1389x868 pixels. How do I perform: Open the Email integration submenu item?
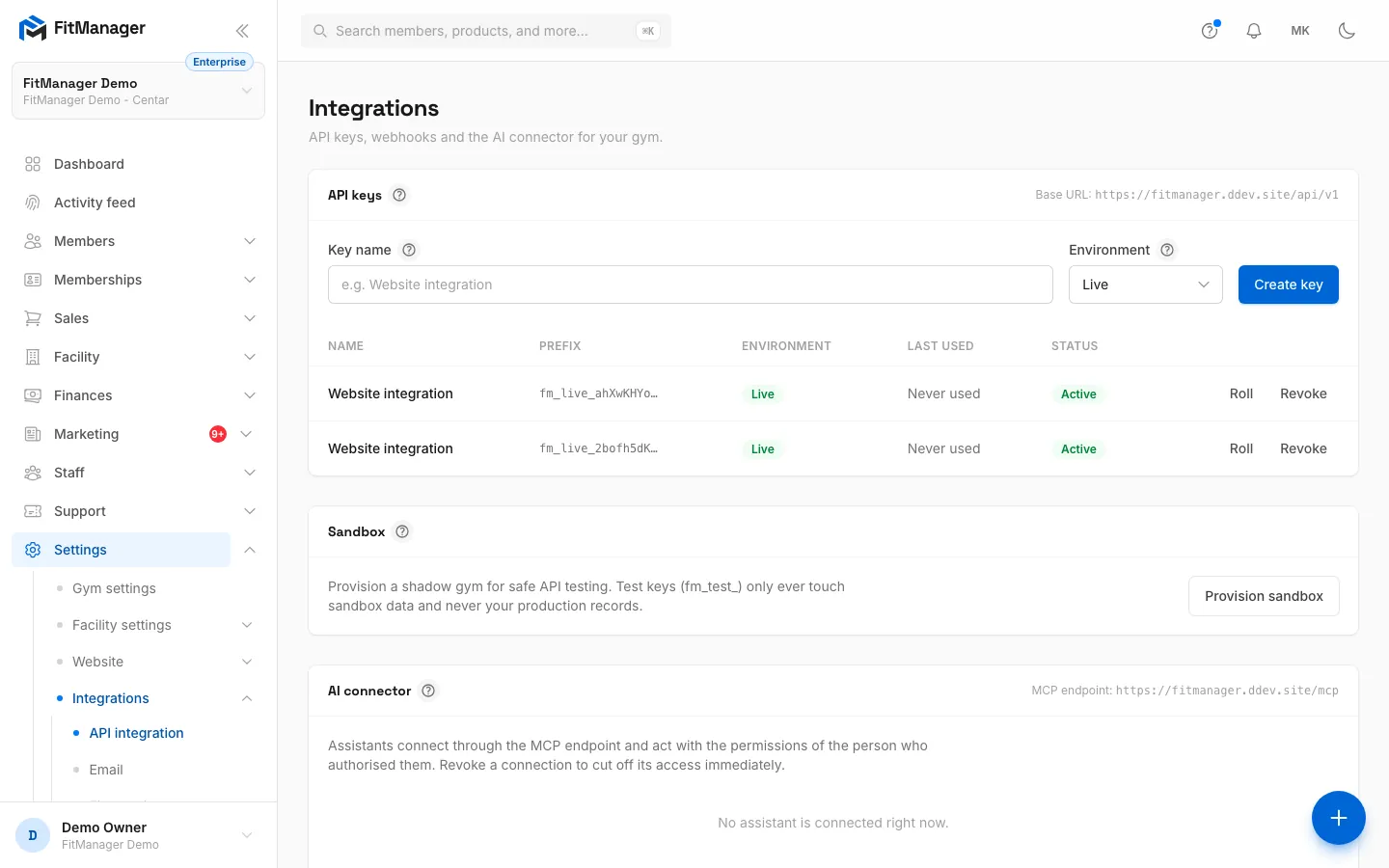click(106, 770)
